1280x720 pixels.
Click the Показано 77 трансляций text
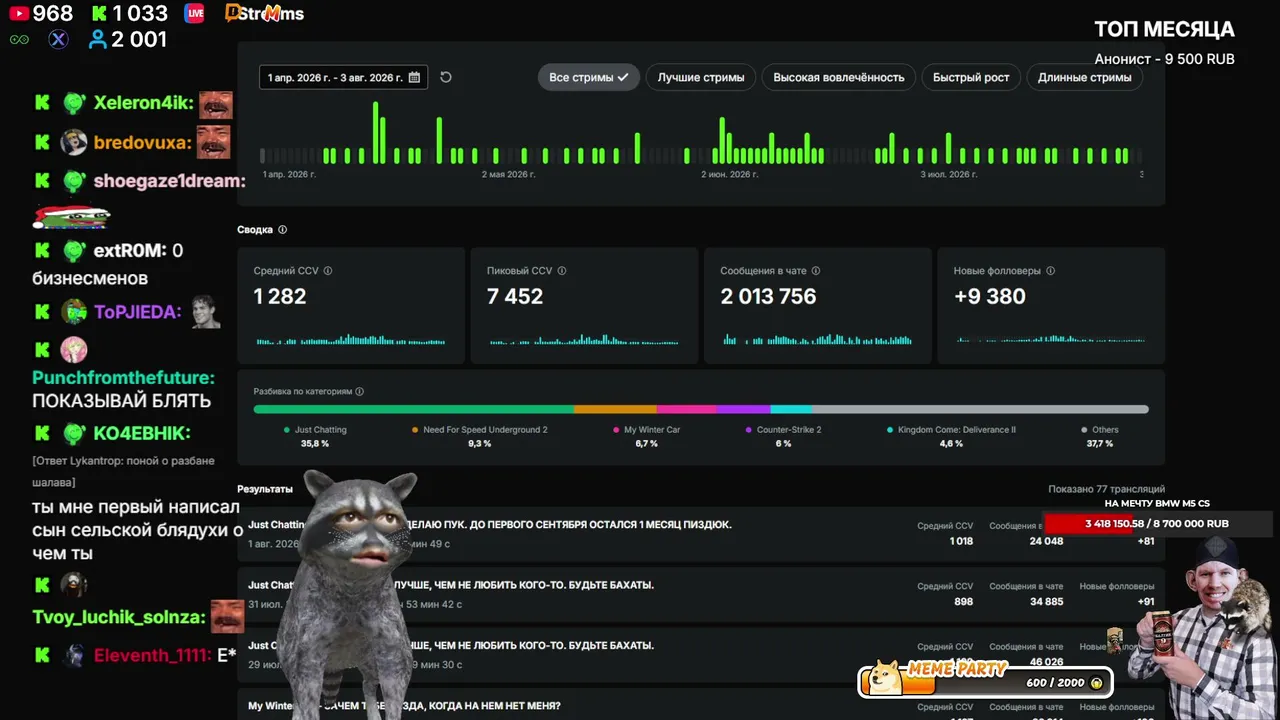click(1106, 489)
